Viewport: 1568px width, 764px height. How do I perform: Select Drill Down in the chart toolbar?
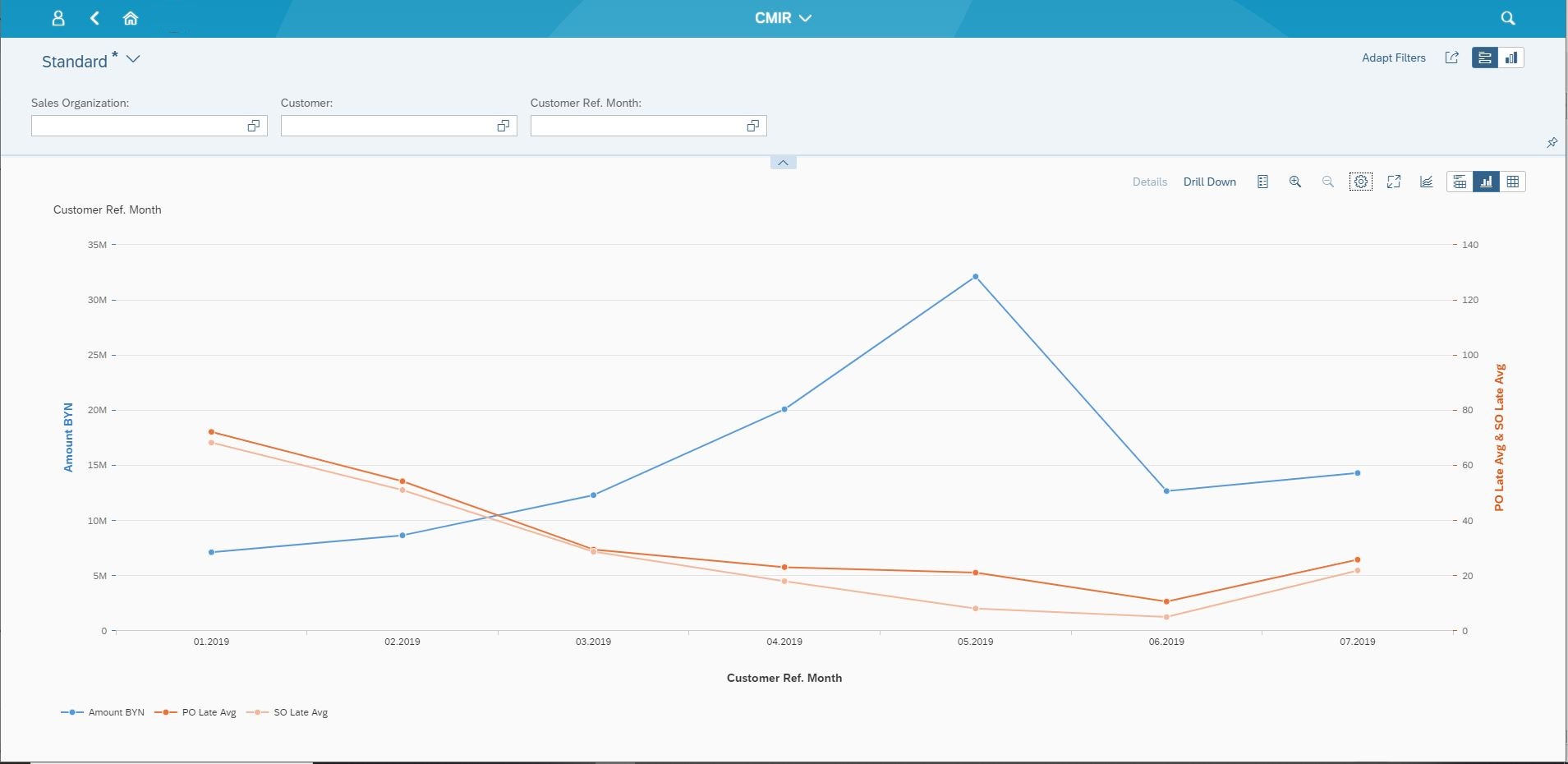[x=1209, y=182]
